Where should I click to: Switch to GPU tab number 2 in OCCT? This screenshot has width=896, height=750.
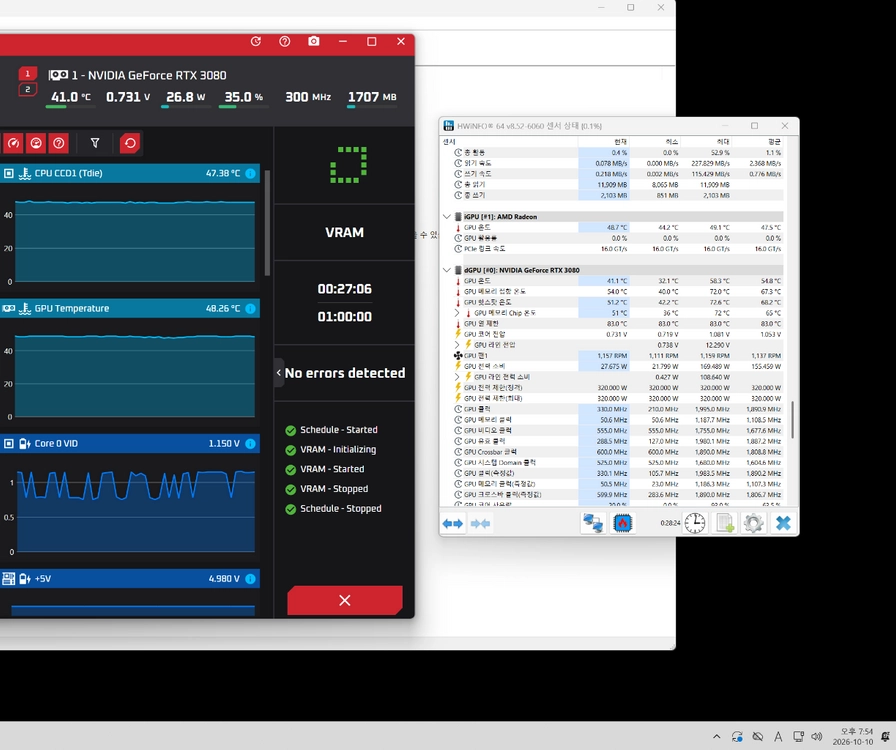click(x=27, y=89)
